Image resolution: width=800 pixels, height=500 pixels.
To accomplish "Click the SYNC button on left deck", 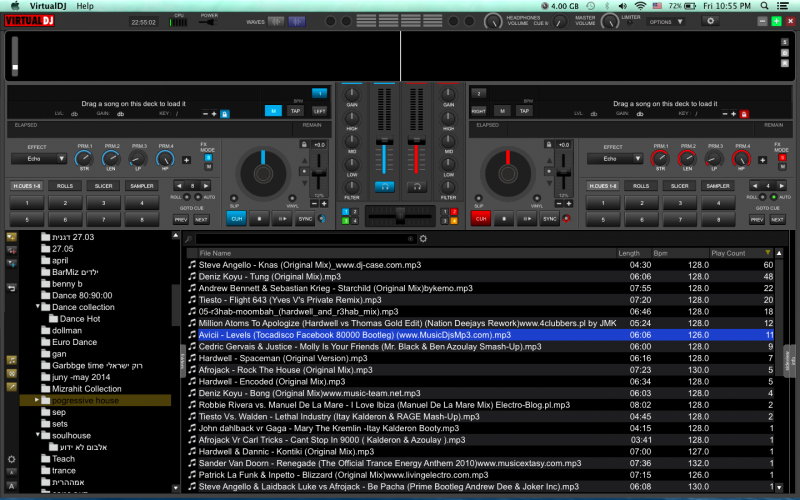I will (306, 218).
